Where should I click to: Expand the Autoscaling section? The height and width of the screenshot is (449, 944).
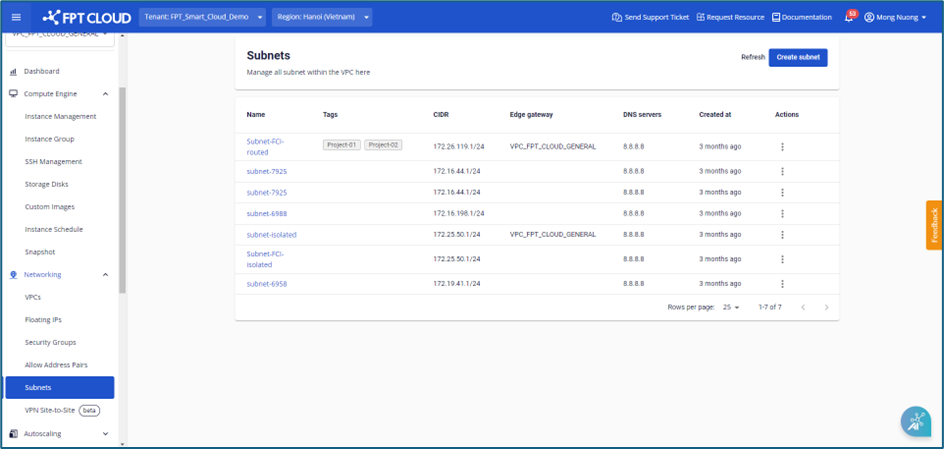pyautogui.click(x=105, y=434)
